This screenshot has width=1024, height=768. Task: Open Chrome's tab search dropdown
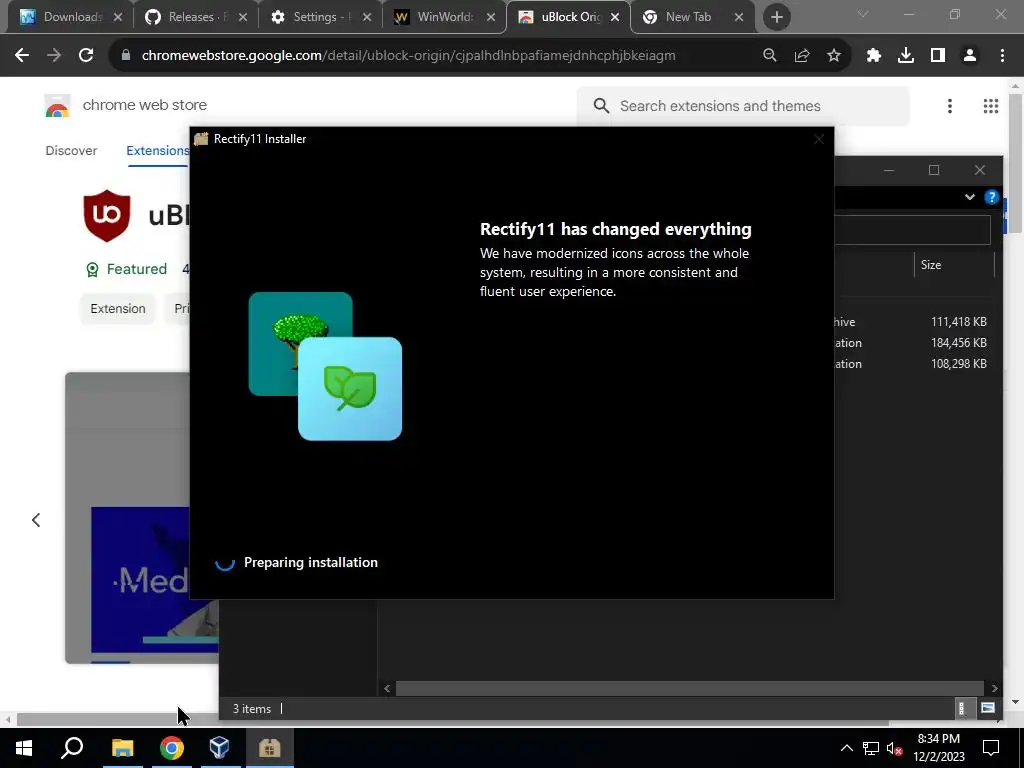[x=863, y=14]
